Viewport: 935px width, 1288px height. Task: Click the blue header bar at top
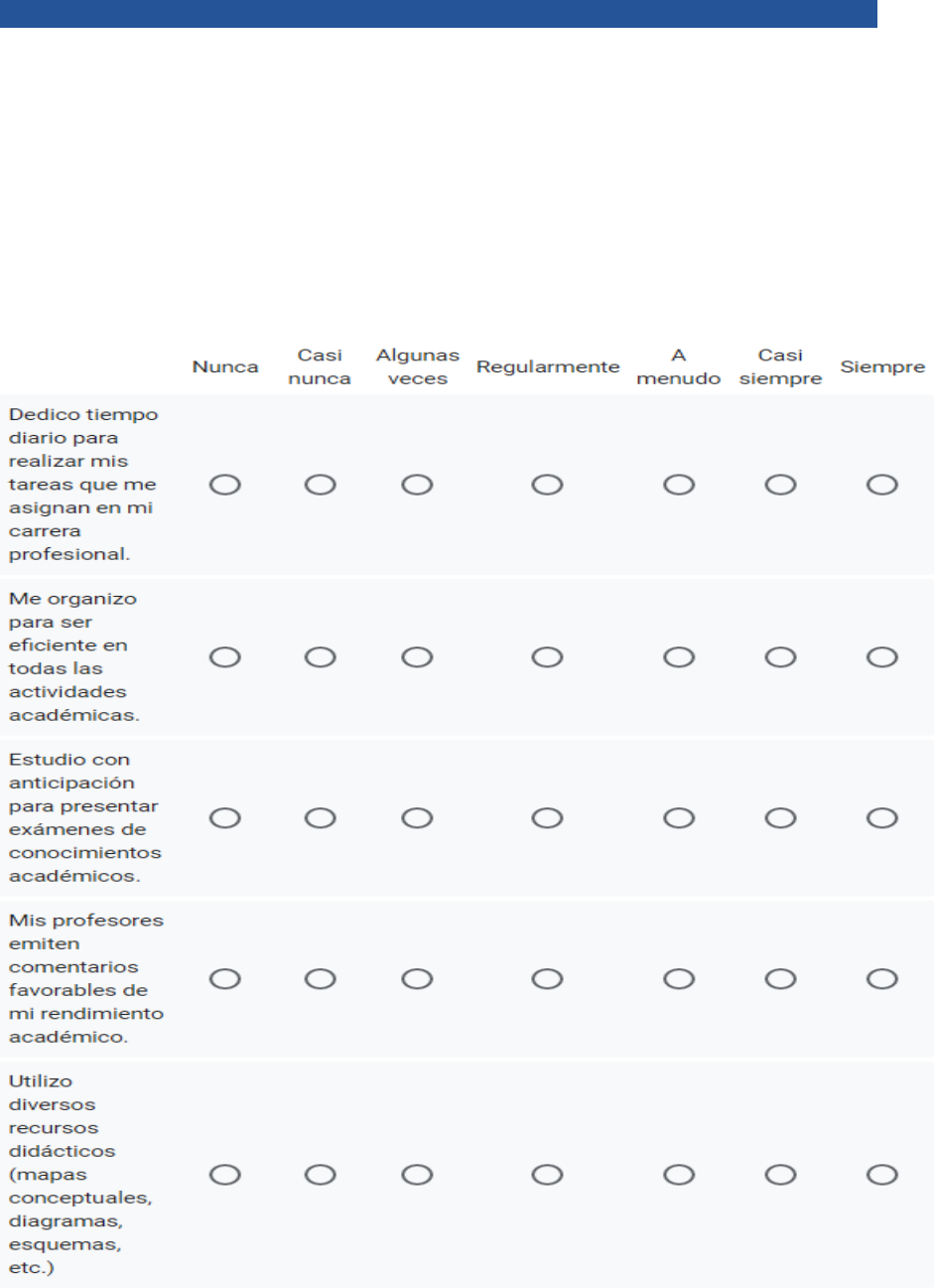pos(438,13)
